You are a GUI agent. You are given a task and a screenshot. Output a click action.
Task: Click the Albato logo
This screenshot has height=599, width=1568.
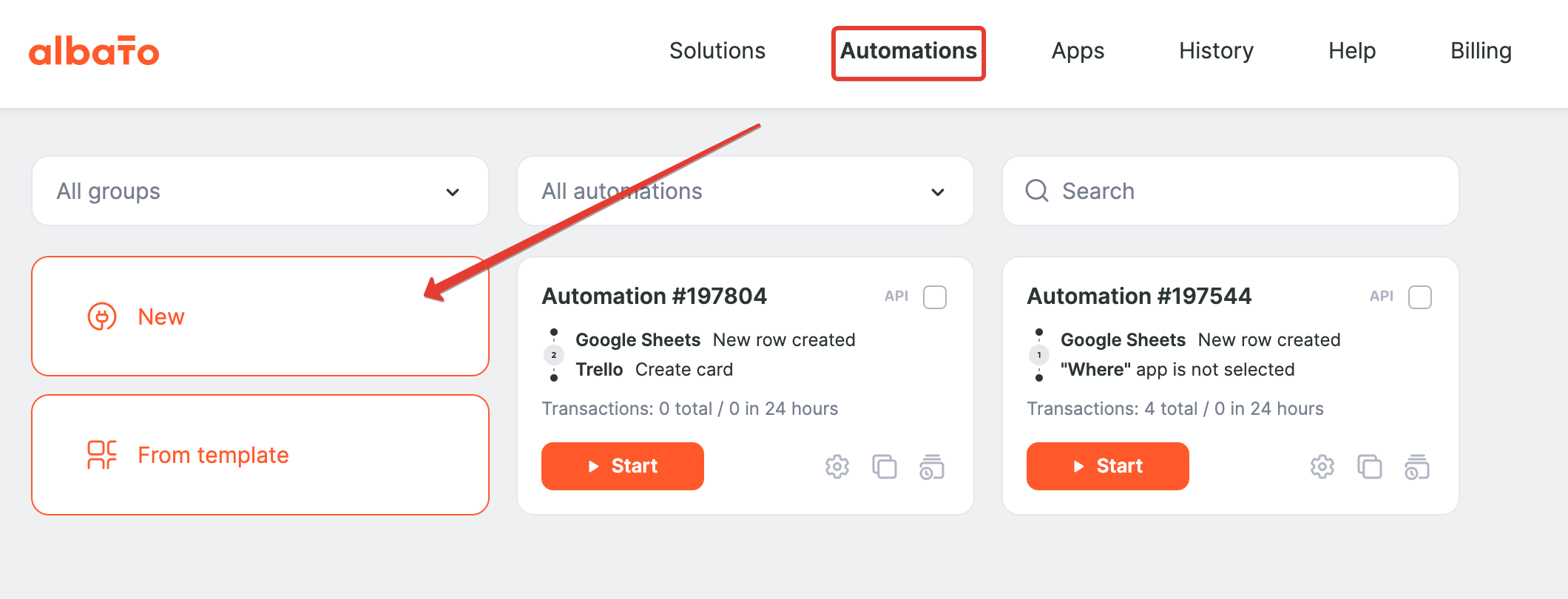point(94,51)
